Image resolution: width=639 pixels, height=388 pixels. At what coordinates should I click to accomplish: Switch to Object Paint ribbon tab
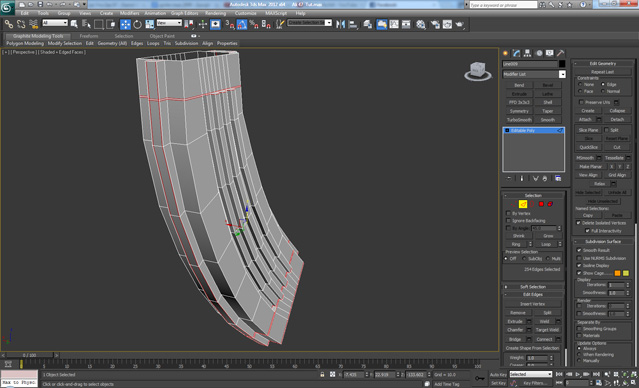click(162, 36)
